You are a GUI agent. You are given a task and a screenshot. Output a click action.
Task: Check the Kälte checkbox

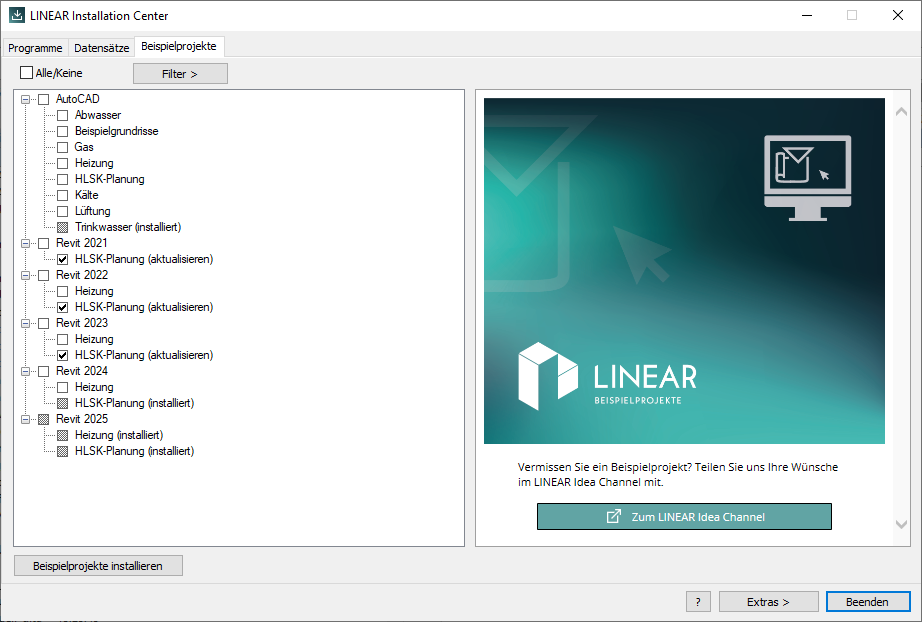tap(62, 195)
